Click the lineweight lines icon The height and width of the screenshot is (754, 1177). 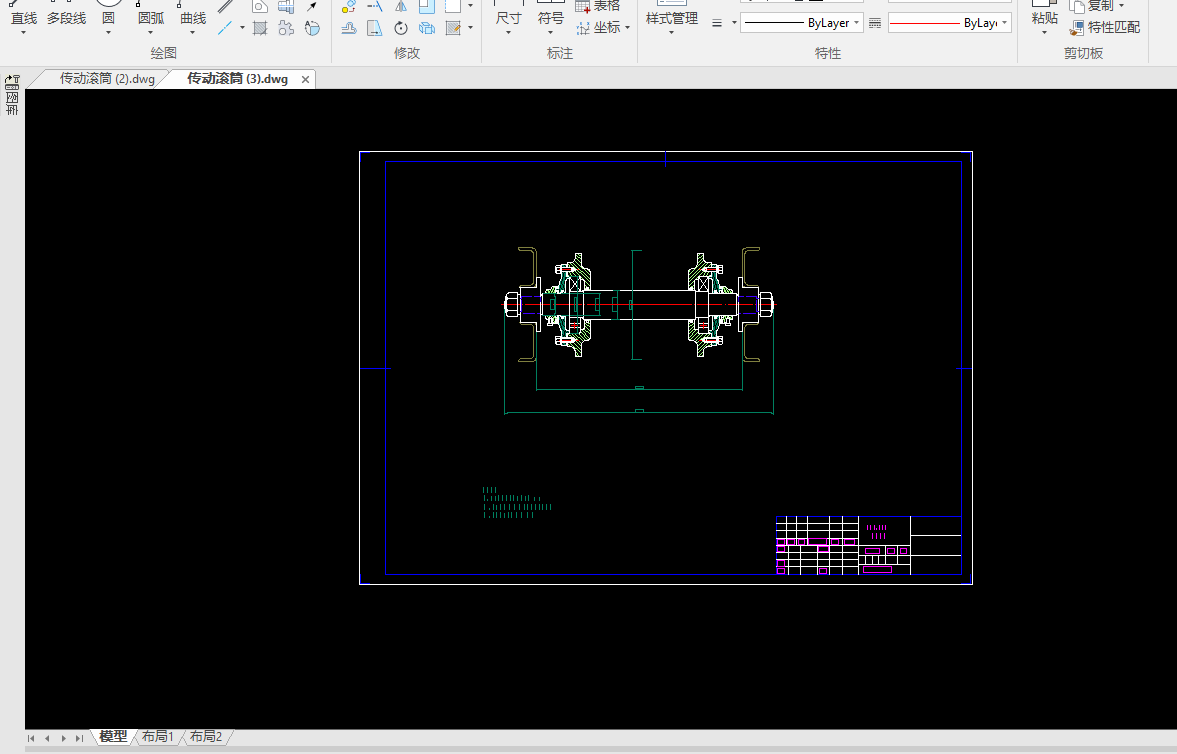[x=717, y=23]
